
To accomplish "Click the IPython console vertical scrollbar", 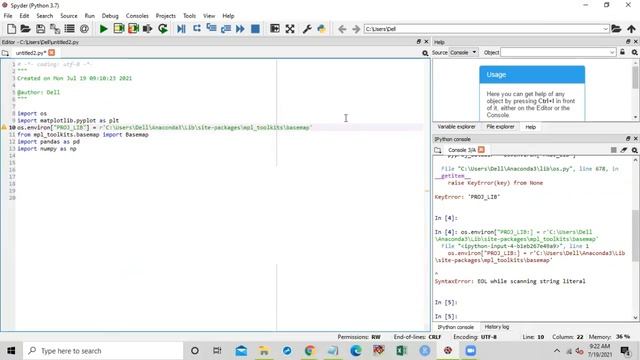I will (x=635, y=239).
